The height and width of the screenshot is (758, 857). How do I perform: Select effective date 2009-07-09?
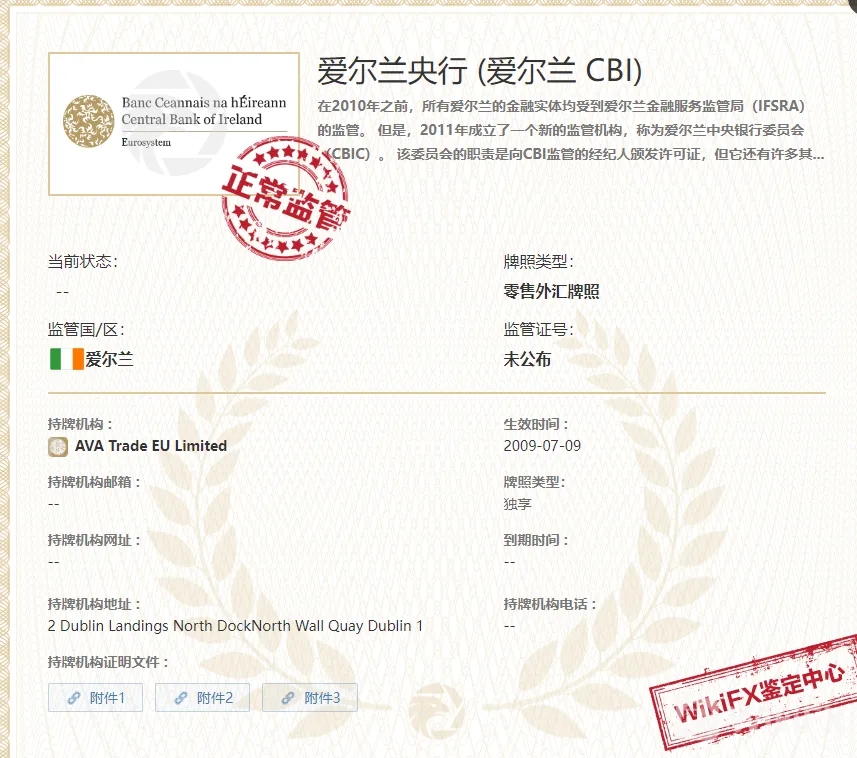point(542,446)
